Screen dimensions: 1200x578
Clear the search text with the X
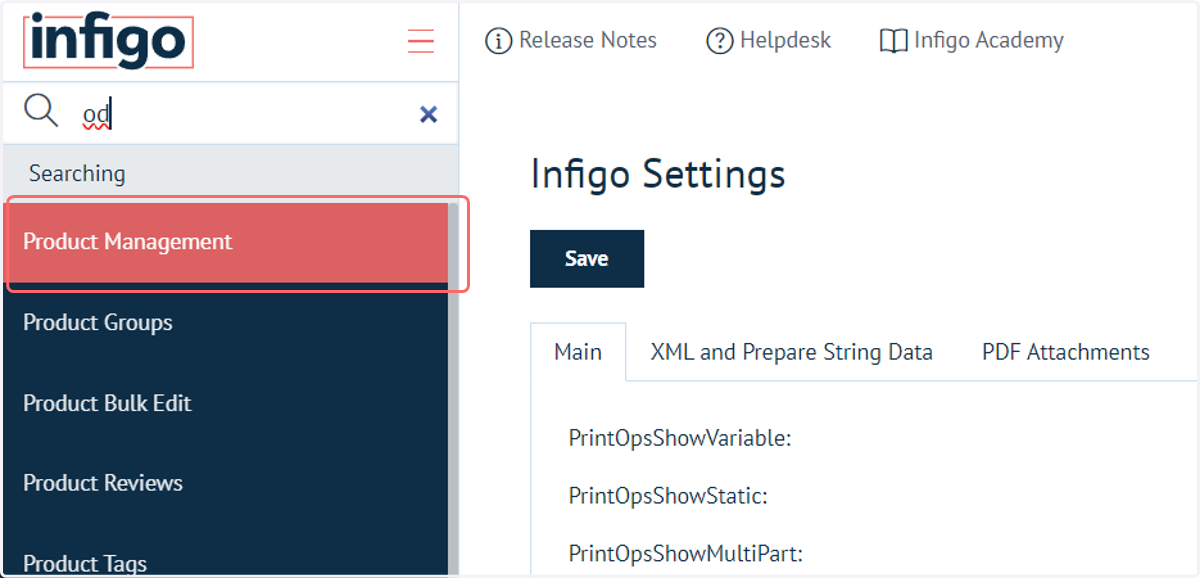pyautogui.click(x=428, y=114)
